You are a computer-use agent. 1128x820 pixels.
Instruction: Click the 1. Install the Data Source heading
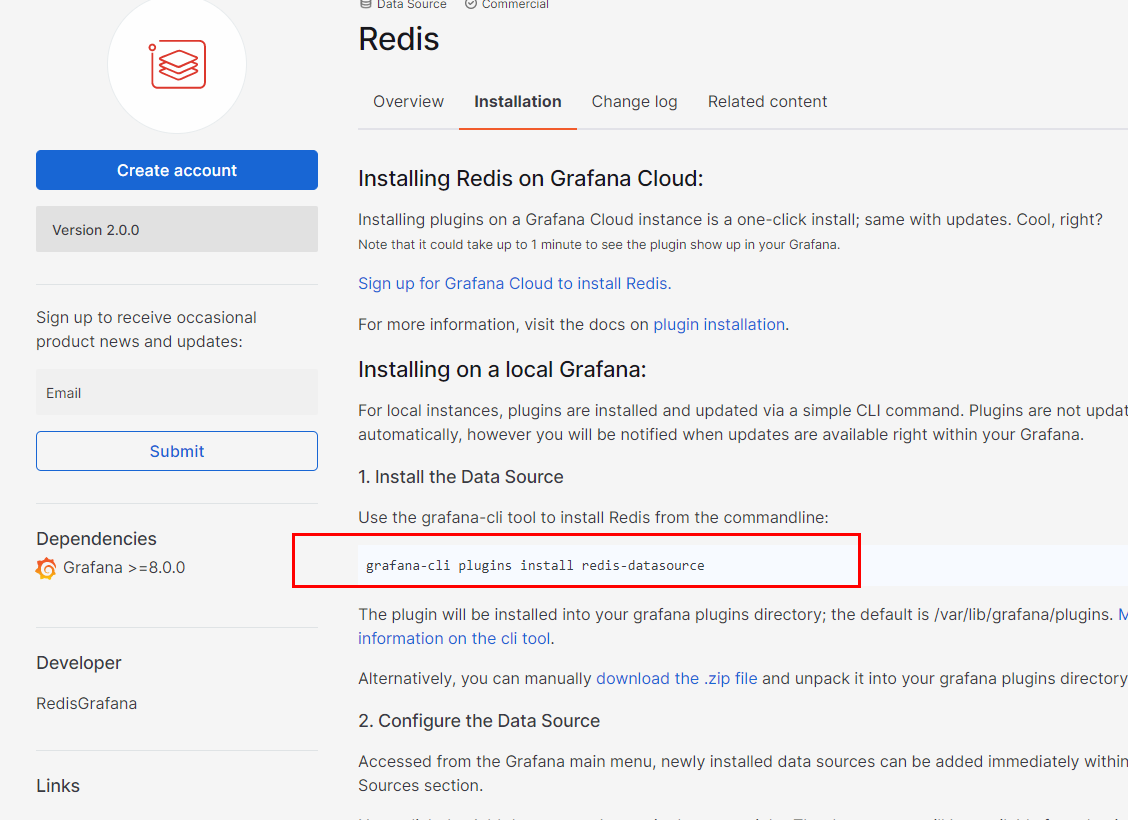[460, 477]
